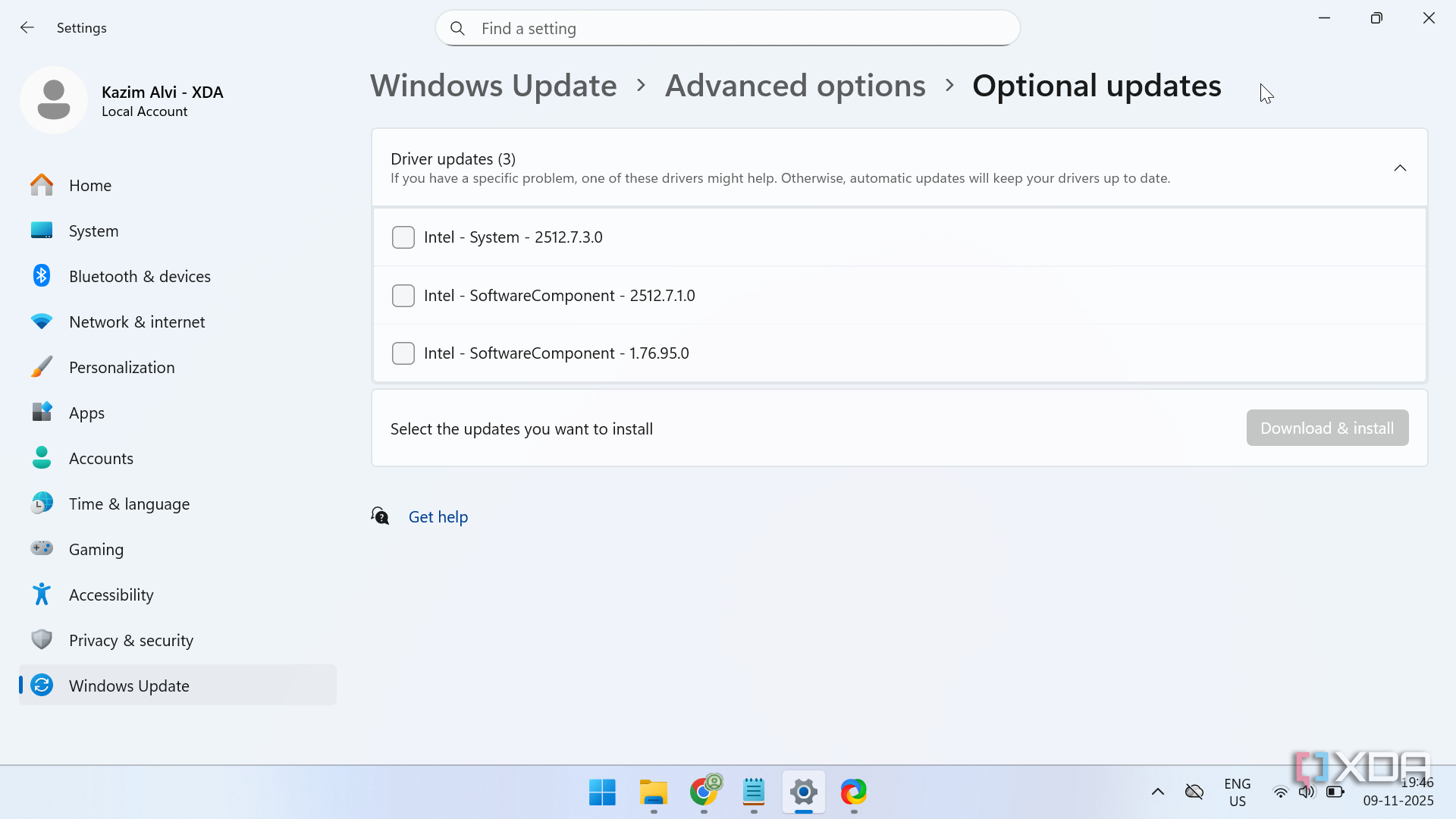1456x819 pixels.
Task: Click the Download & install button
Action: (x=1327, y=428)
